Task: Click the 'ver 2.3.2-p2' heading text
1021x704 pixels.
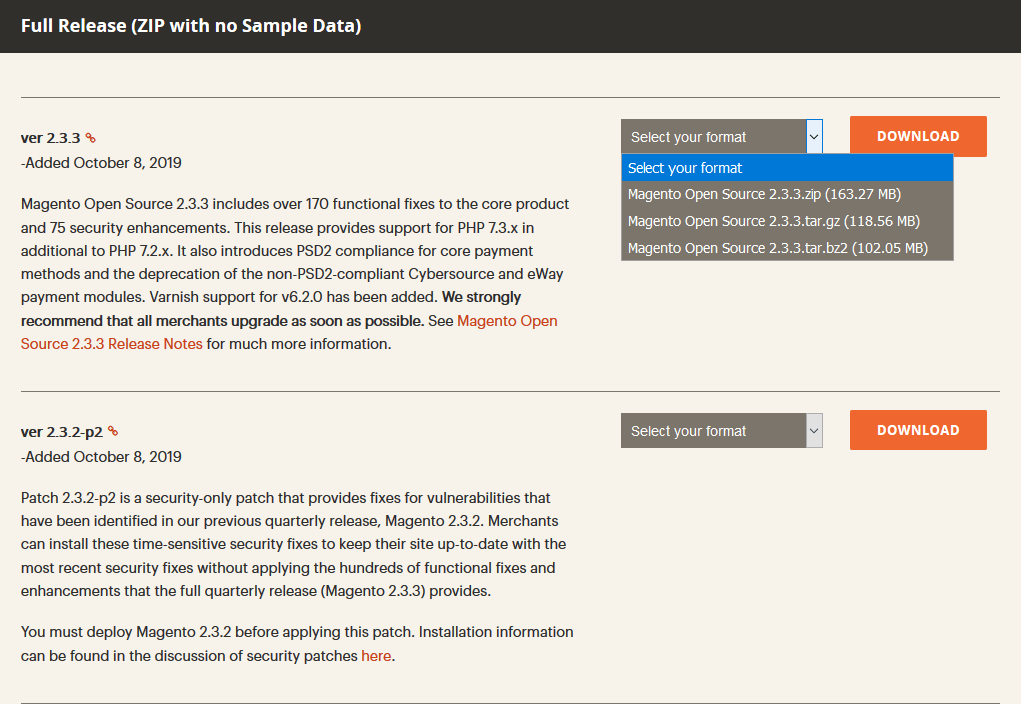Action: [62, 432]
